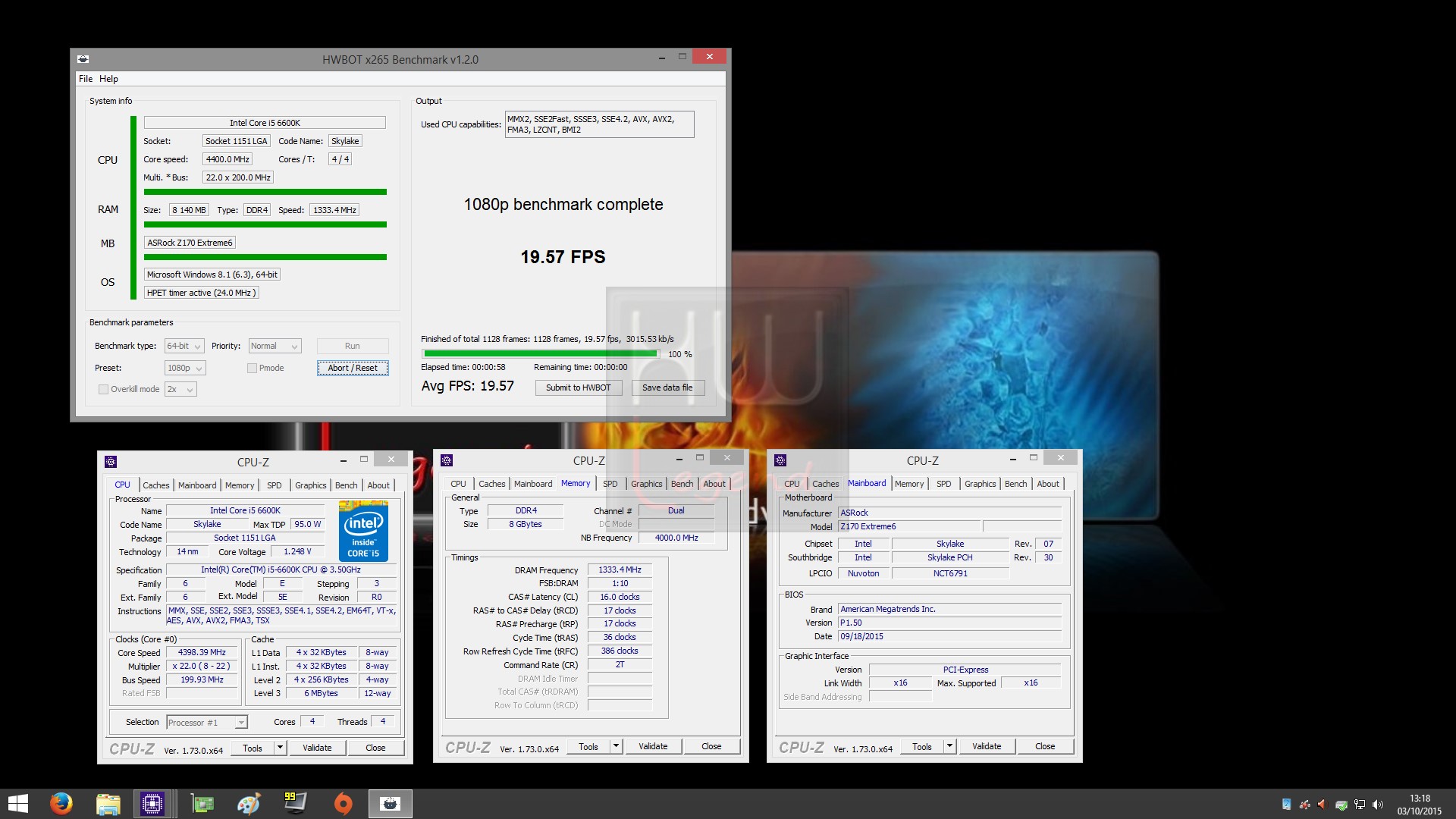Click the Intel Core i5 logo badge

364,531
